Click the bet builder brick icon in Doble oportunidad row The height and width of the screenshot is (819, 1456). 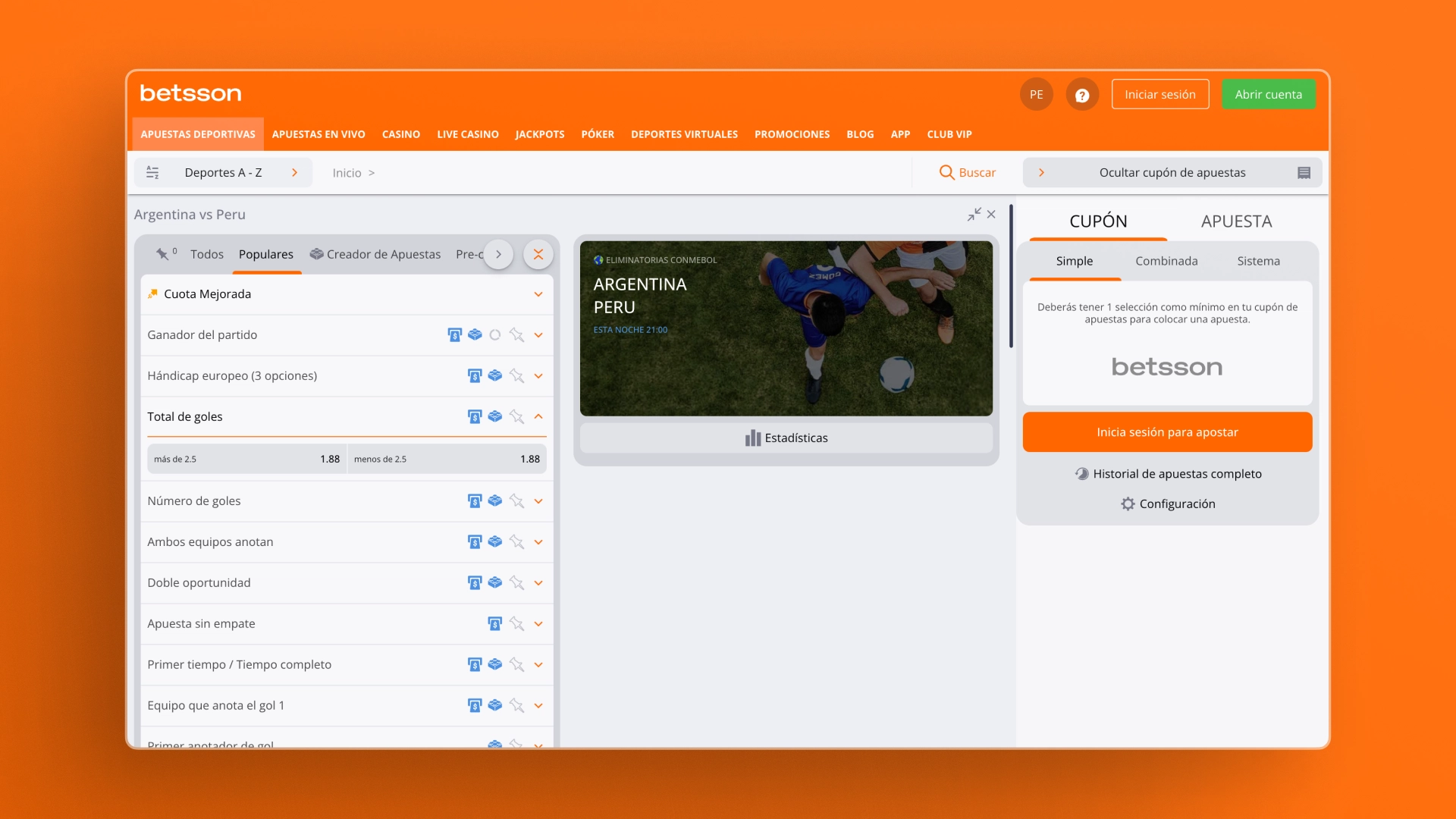point(495,582)
